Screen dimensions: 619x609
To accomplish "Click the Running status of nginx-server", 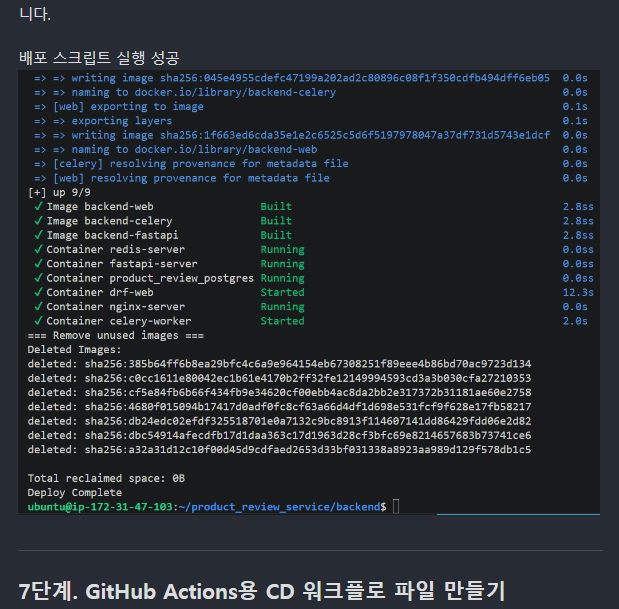I will point(282,307).
